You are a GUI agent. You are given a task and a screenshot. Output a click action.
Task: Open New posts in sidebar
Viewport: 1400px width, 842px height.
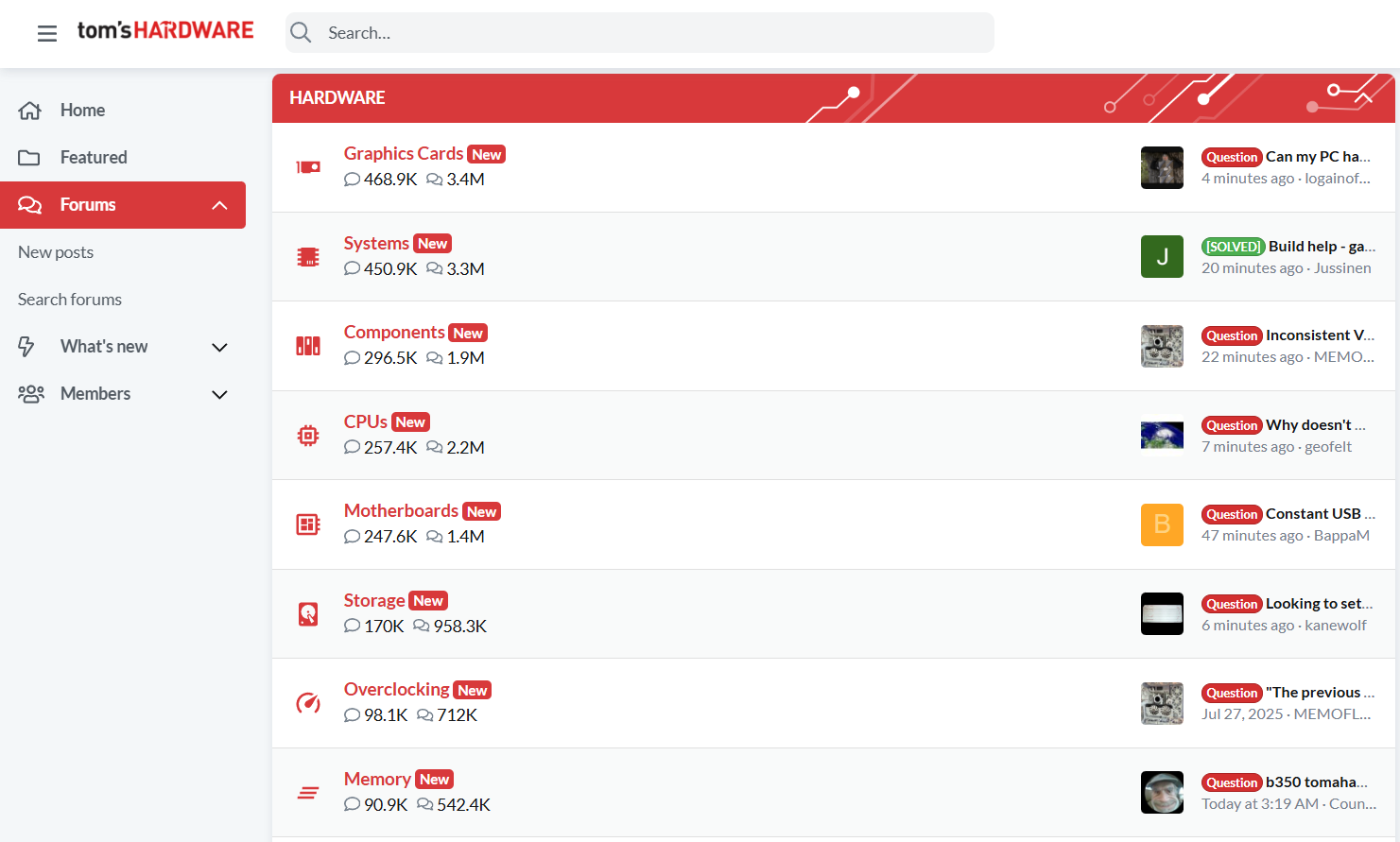pos(56,252)
